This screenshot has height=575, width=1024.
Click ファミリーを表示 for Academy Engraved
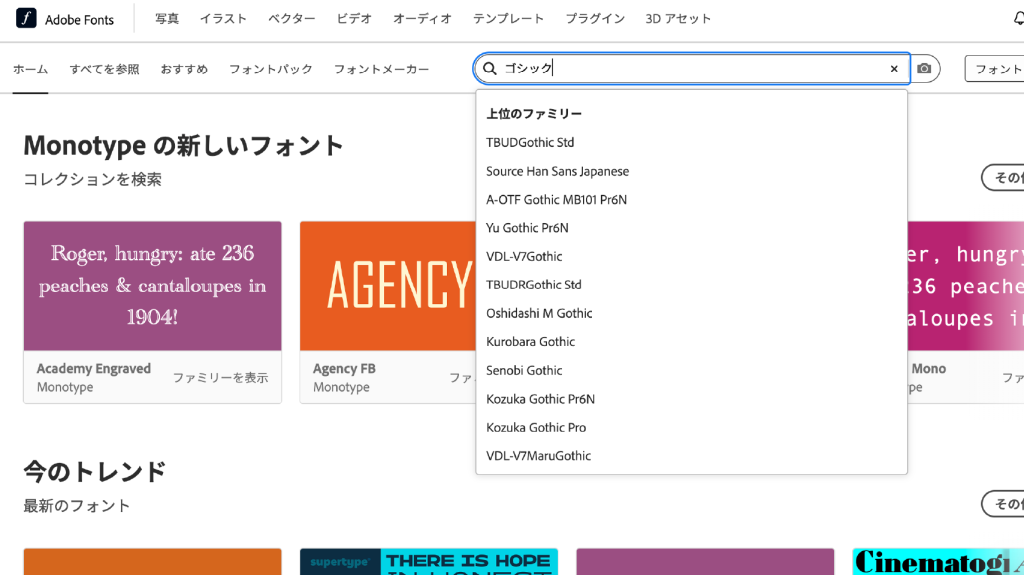(220, 378)
